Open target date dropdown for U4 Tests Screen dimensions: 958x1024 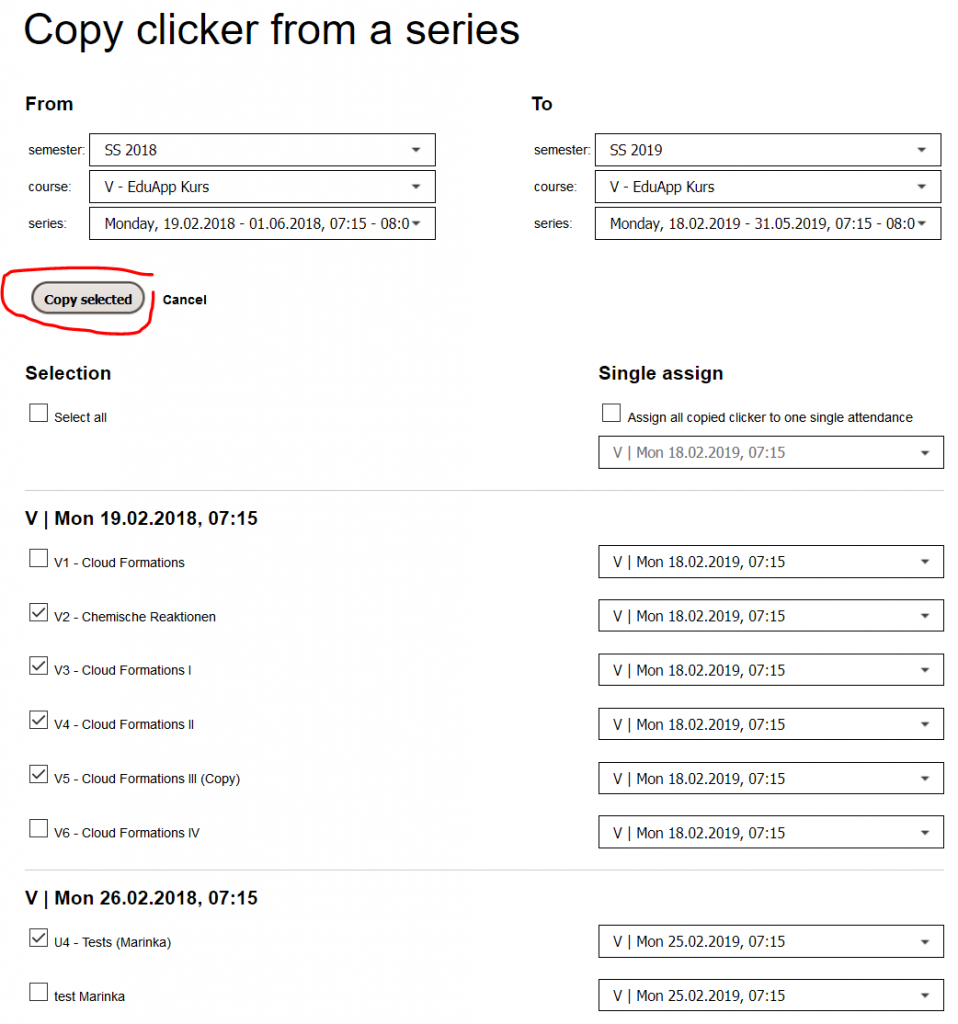tap(771, 942)
